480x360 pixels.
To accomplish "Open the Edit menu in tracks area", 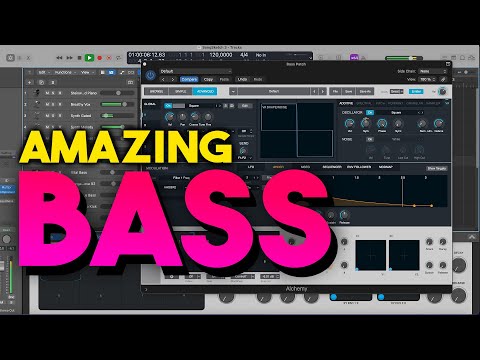I will (x=43, y=72).
